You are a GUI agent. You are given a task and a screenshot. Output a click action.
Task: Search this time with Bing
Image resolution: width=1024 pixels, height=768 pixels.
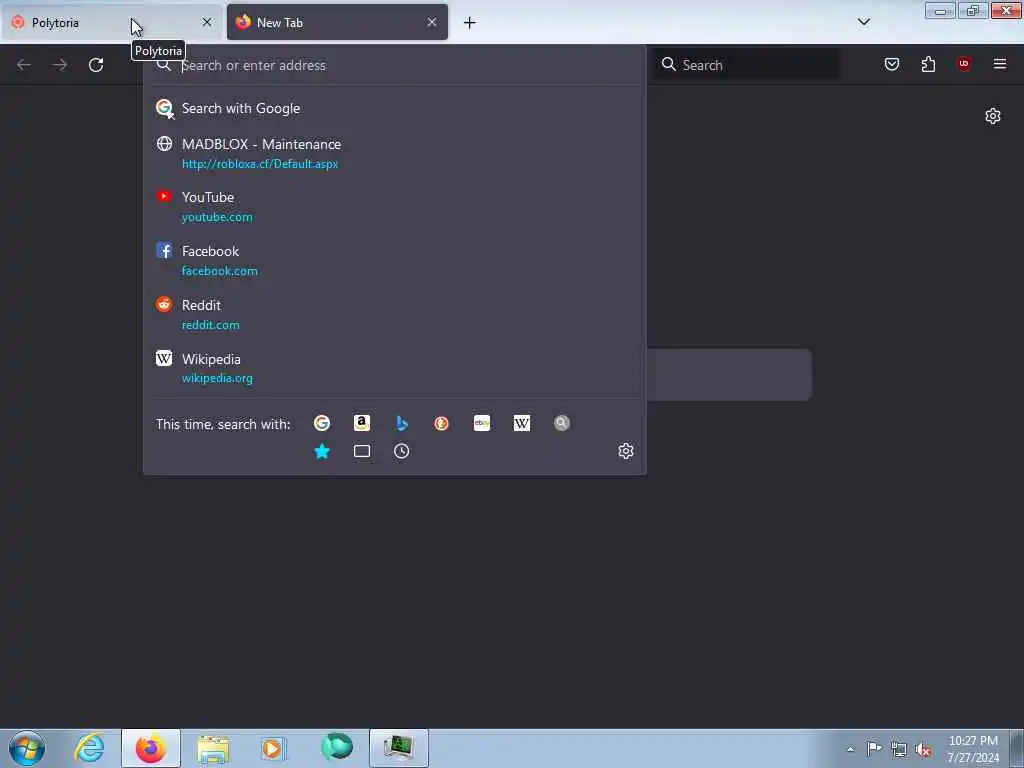click(402, 423)
